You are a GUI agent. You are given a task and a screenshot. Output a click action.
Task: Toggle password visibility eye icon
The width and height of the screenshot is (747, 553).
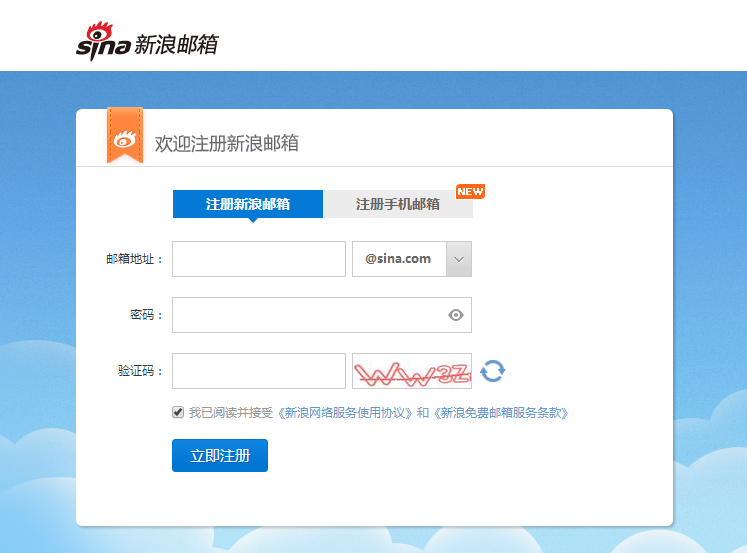click(456, 315)
